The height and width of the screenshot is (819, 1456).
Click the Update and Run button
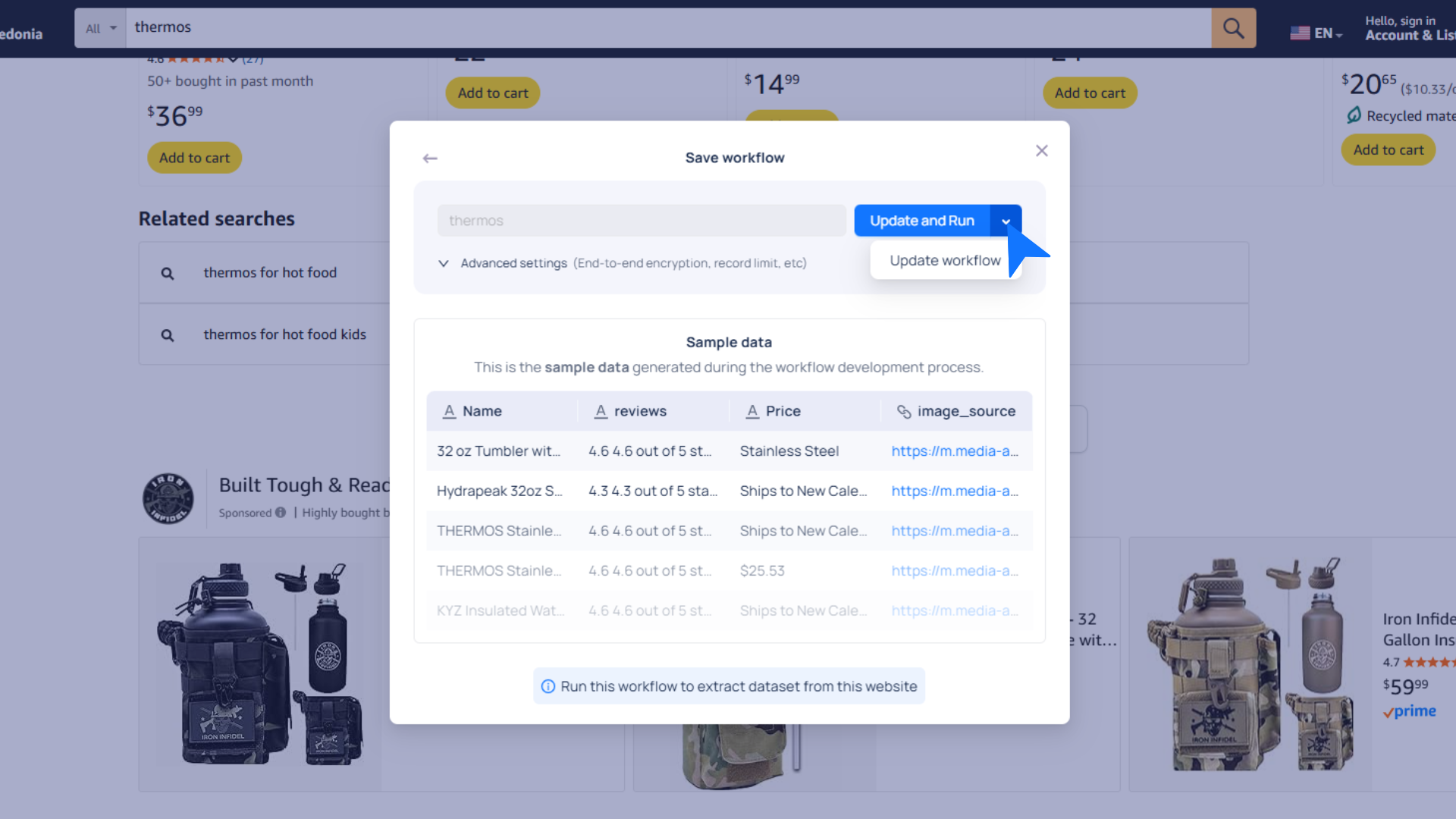tap(921, 221)
